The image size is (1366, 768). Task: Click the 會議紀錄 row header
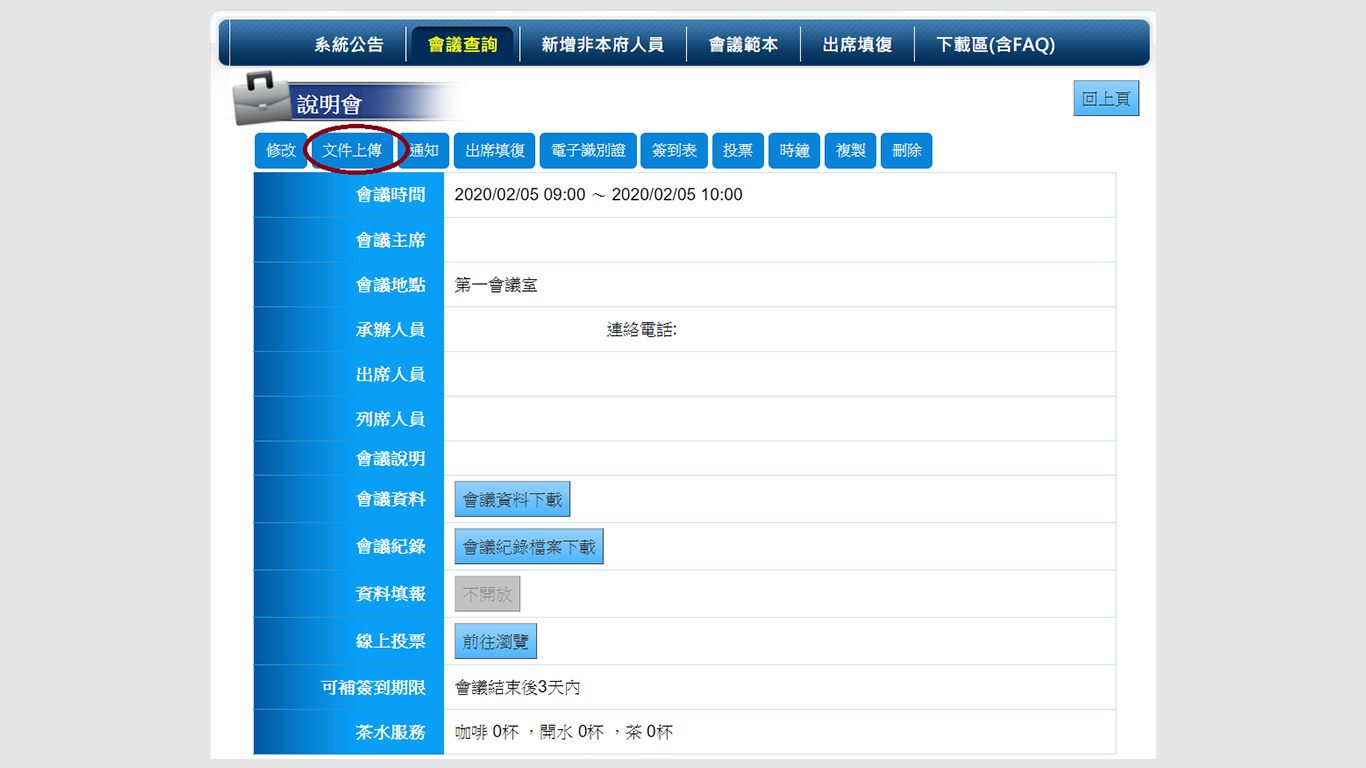point(349,547)
